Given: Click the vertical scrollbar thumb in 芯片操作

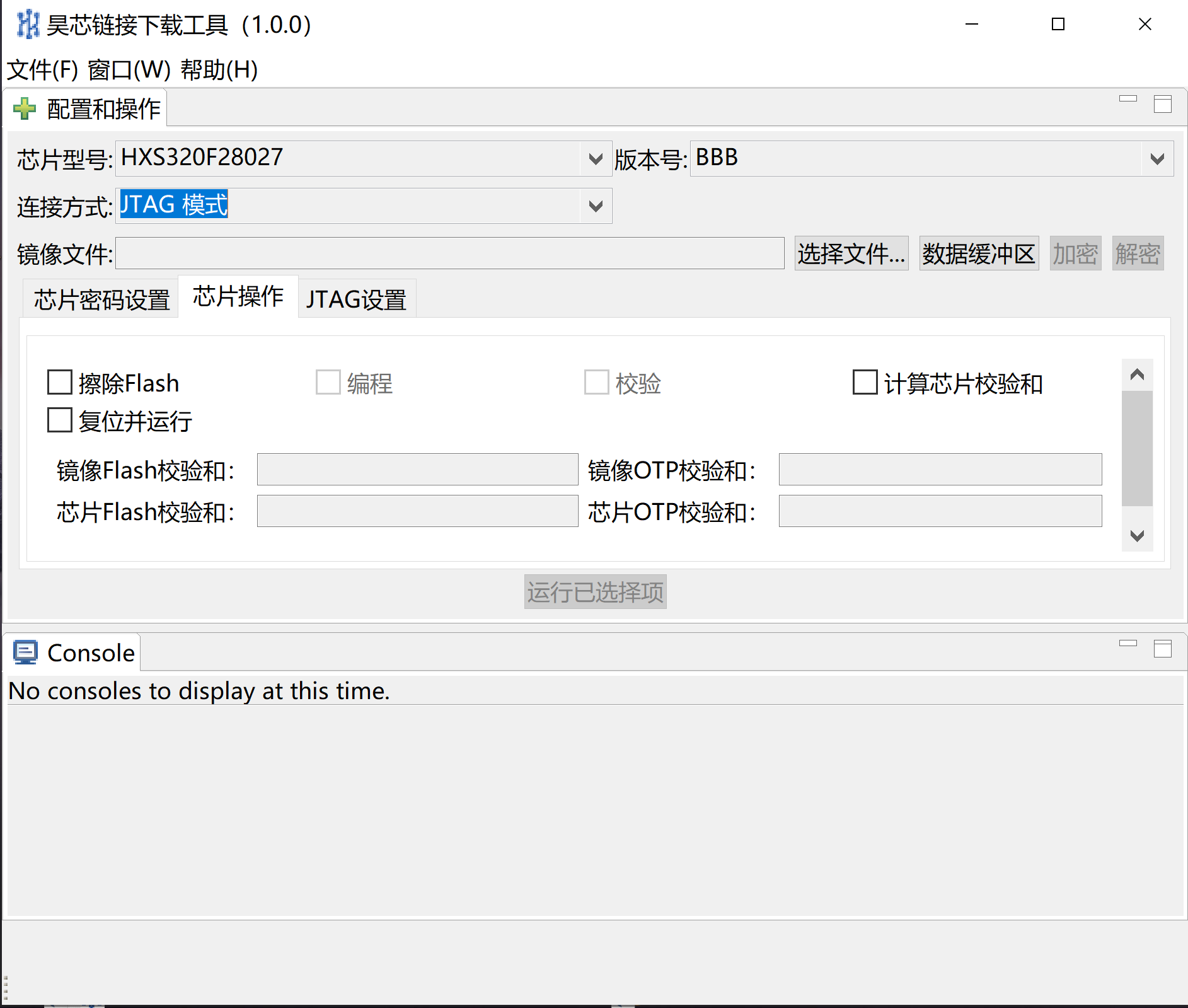Looking at the screenshot, I should pos(1137,448).
